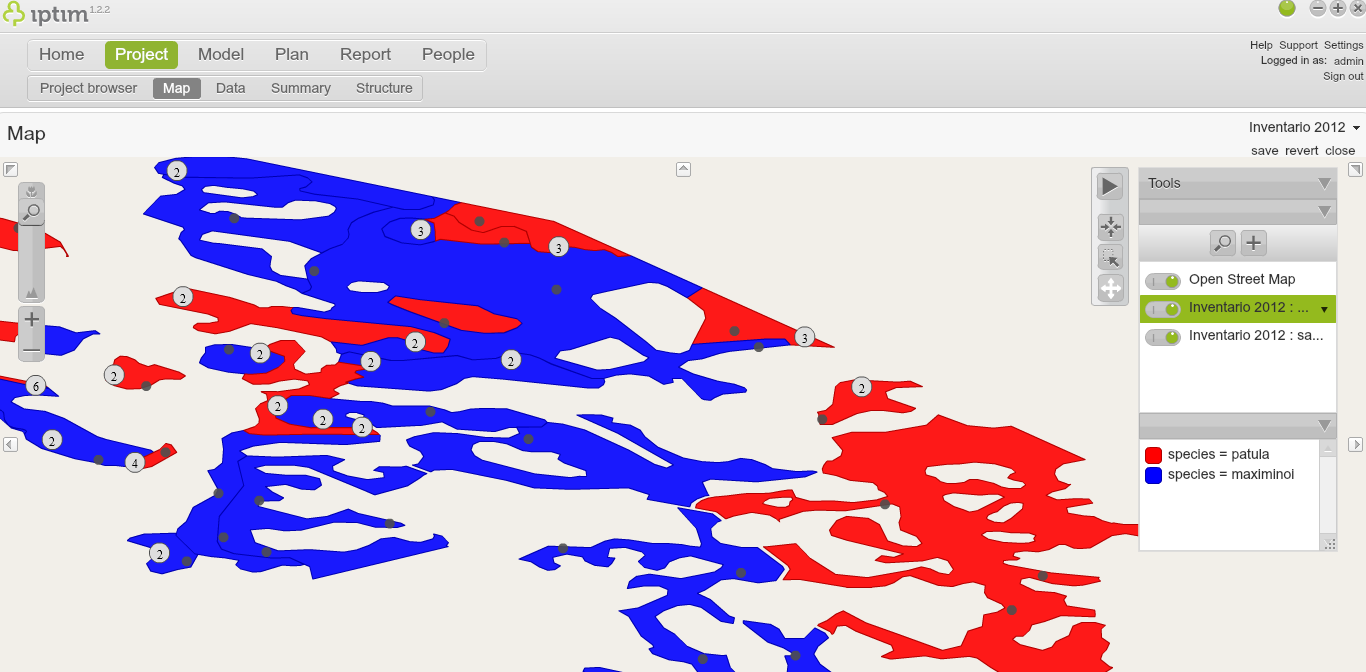The width and height of the screenshot is (1366, 672).
Task: Click the map marker labeled 6
Action: 36,386
